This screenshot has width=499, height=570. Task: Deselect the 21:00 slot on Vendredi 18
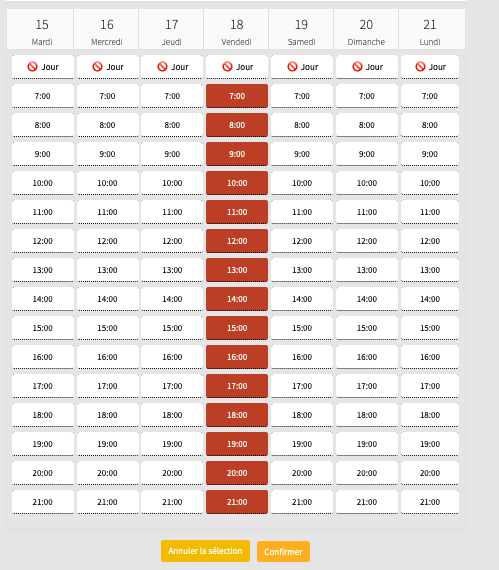click(x=237, y=502)
